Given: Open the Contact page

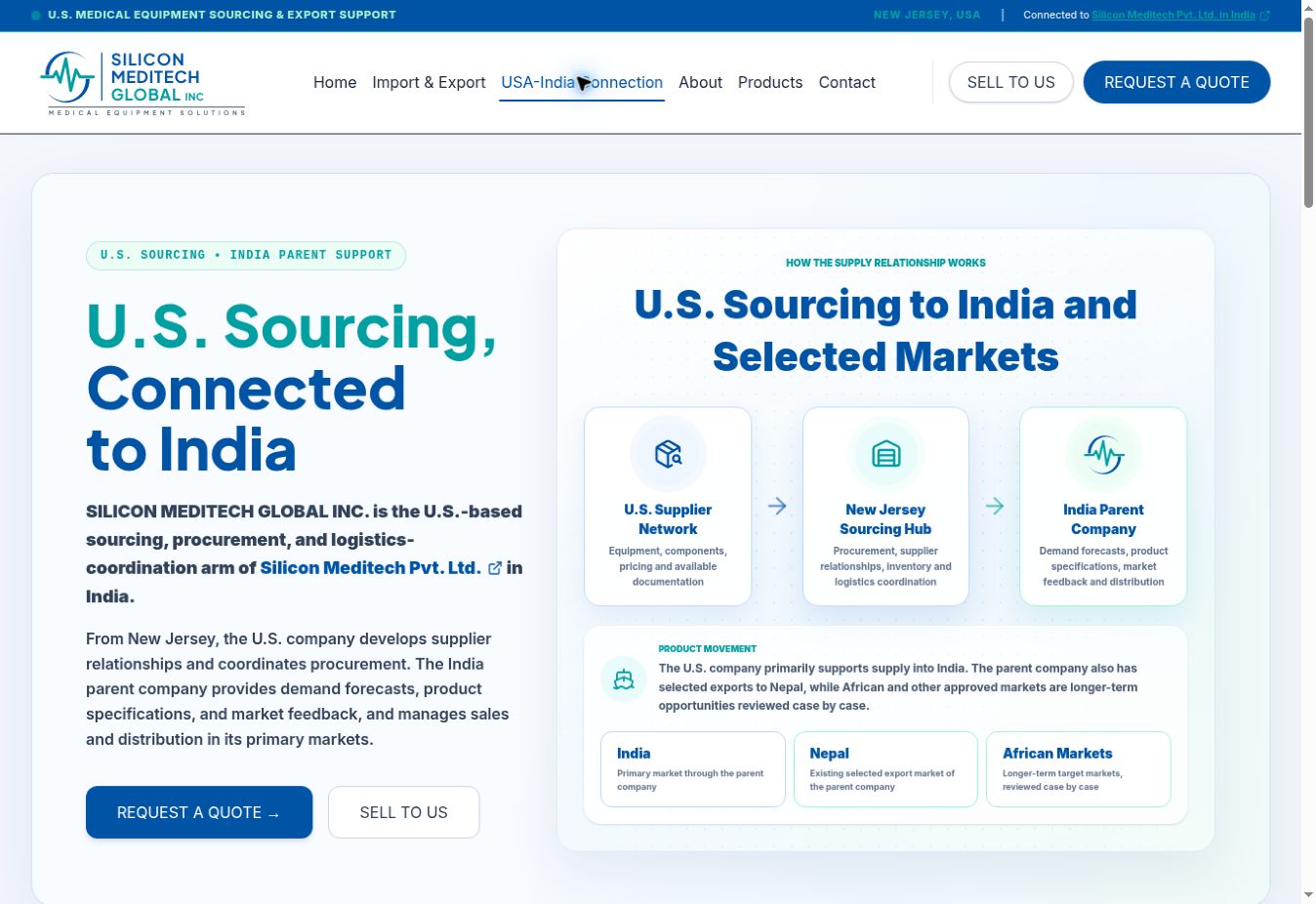Looking at the screenshot, I should pyautogui.click(x=846, y=83).
